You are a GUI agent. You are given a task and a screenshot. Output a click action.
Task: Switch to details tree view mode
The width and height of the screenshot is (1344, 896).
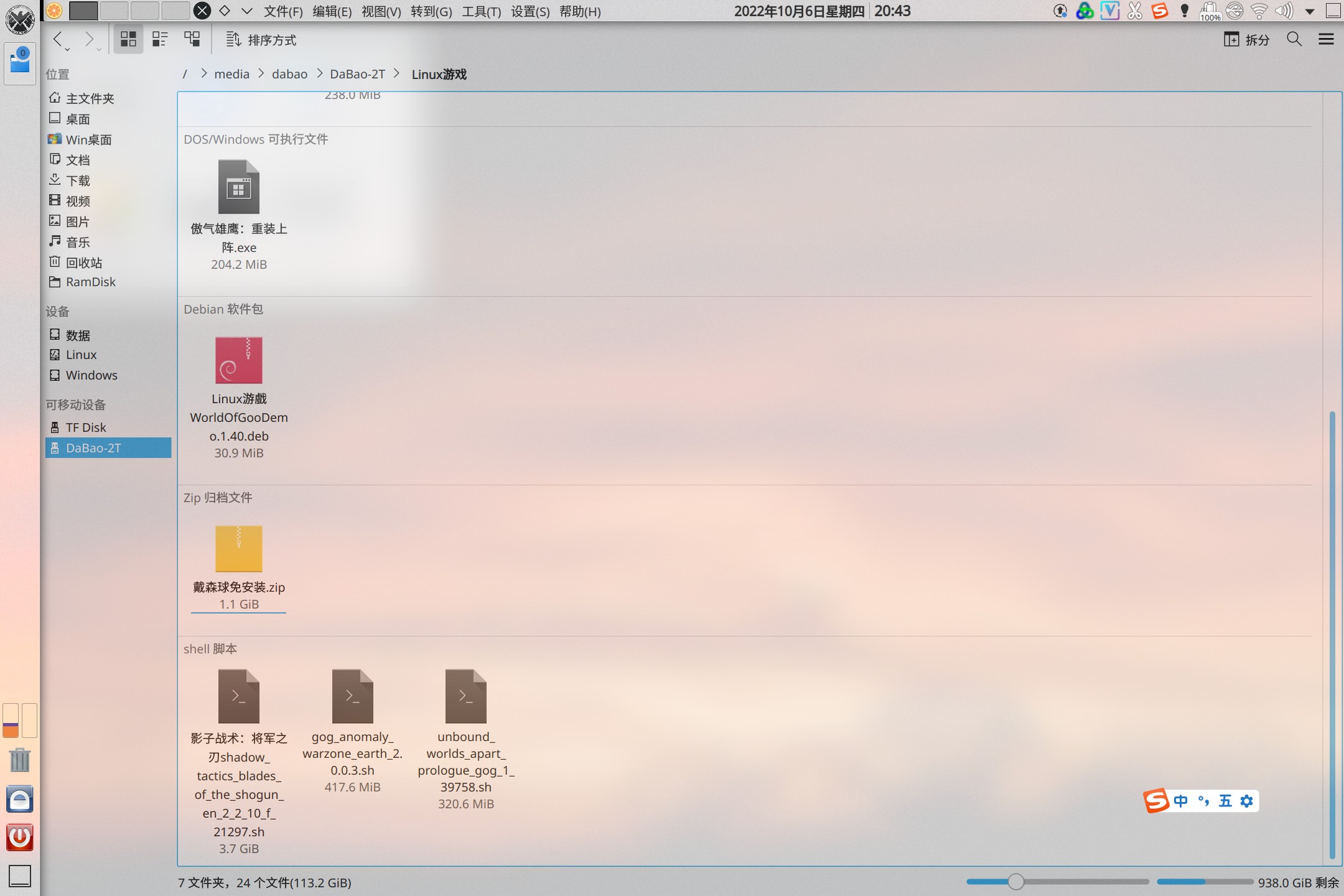(x=192, y=39)
